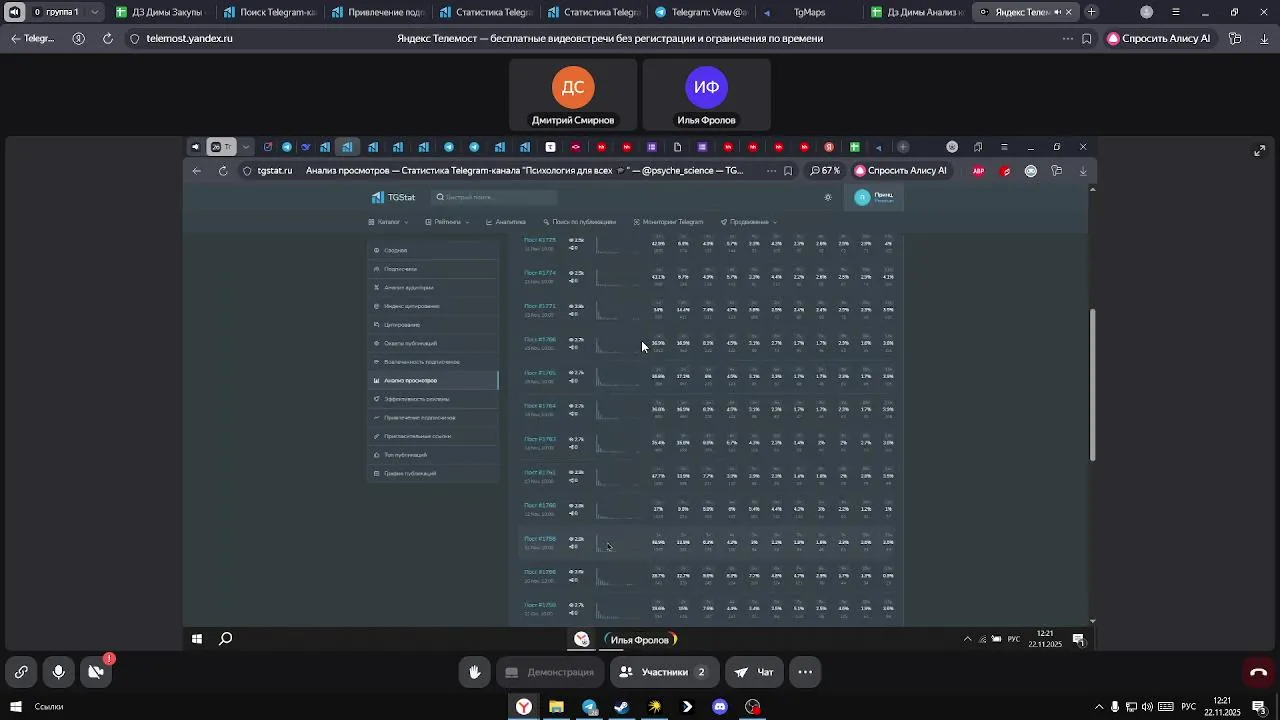
Task: Switch to the Дз Димы Анализ tab
Action: click(916, 12)
